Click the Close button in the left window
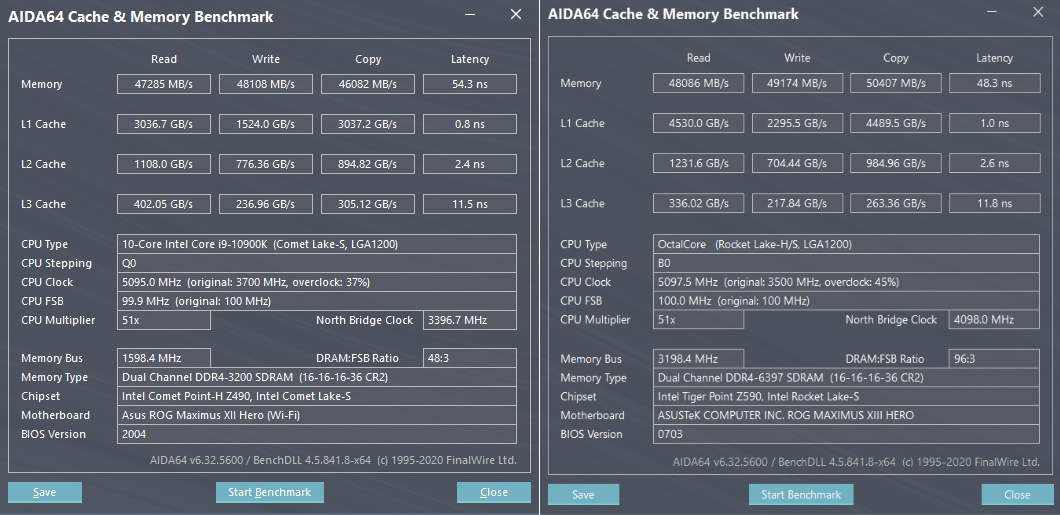Screen dimensions: 1060x515 pyautogui.click(x=493, y=492)
